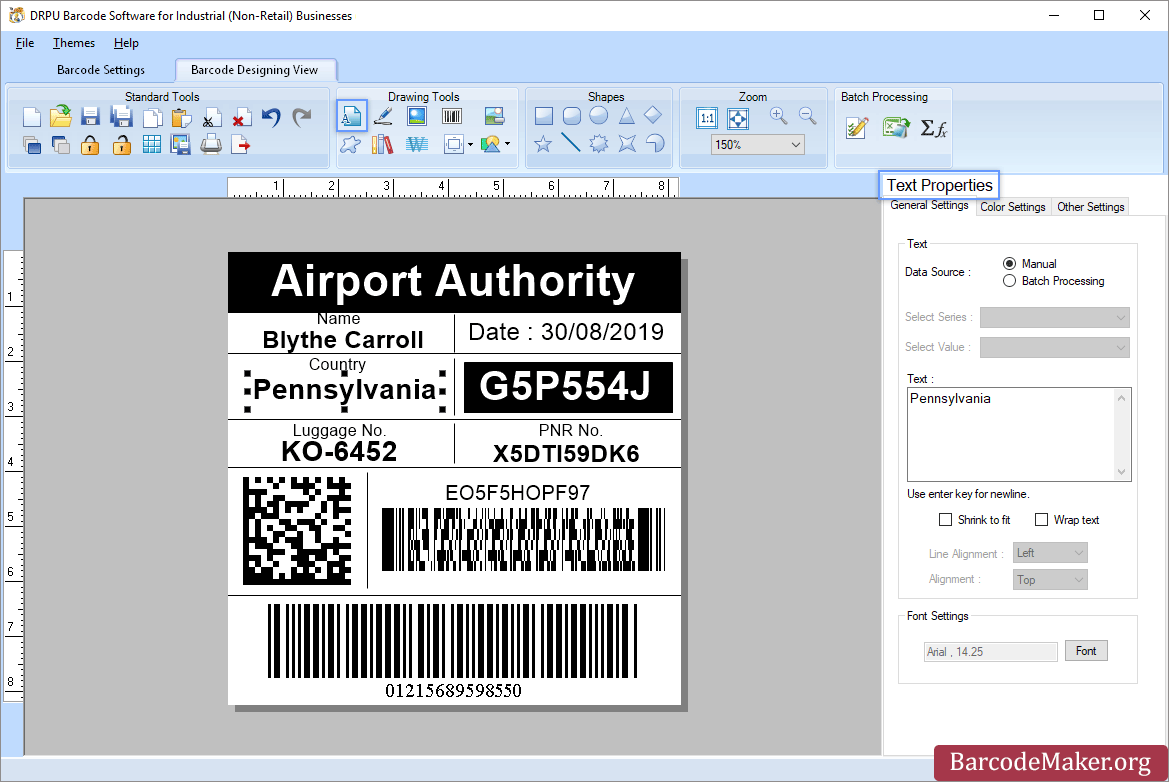Zoom in with the plus magnifier

pyautogui.click(x=778, y=116)
